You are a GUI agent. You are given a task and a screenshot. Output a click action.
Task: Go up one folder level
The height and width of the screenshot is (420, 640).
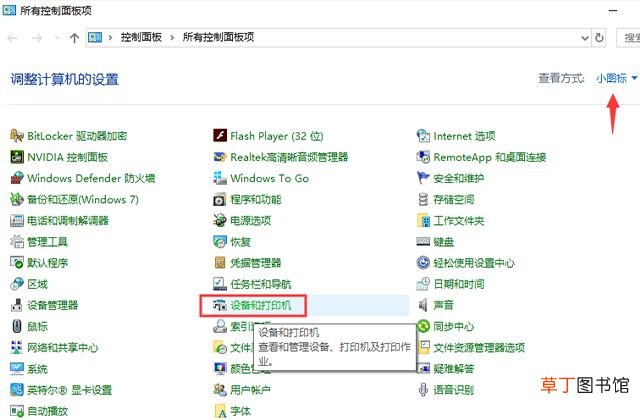(74, 38)
